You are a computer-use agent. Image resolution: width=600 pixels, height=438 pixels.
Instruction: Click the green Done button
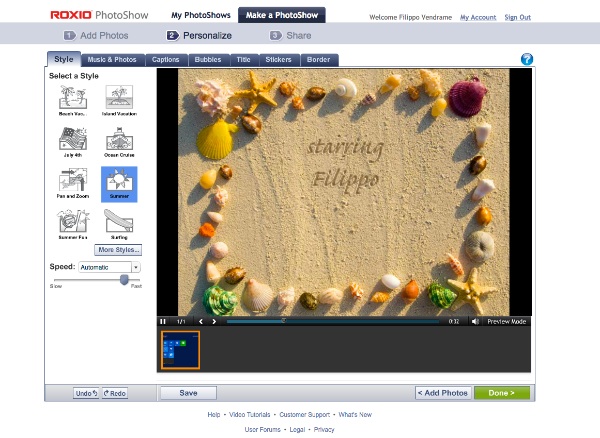[x=502, y=393]
